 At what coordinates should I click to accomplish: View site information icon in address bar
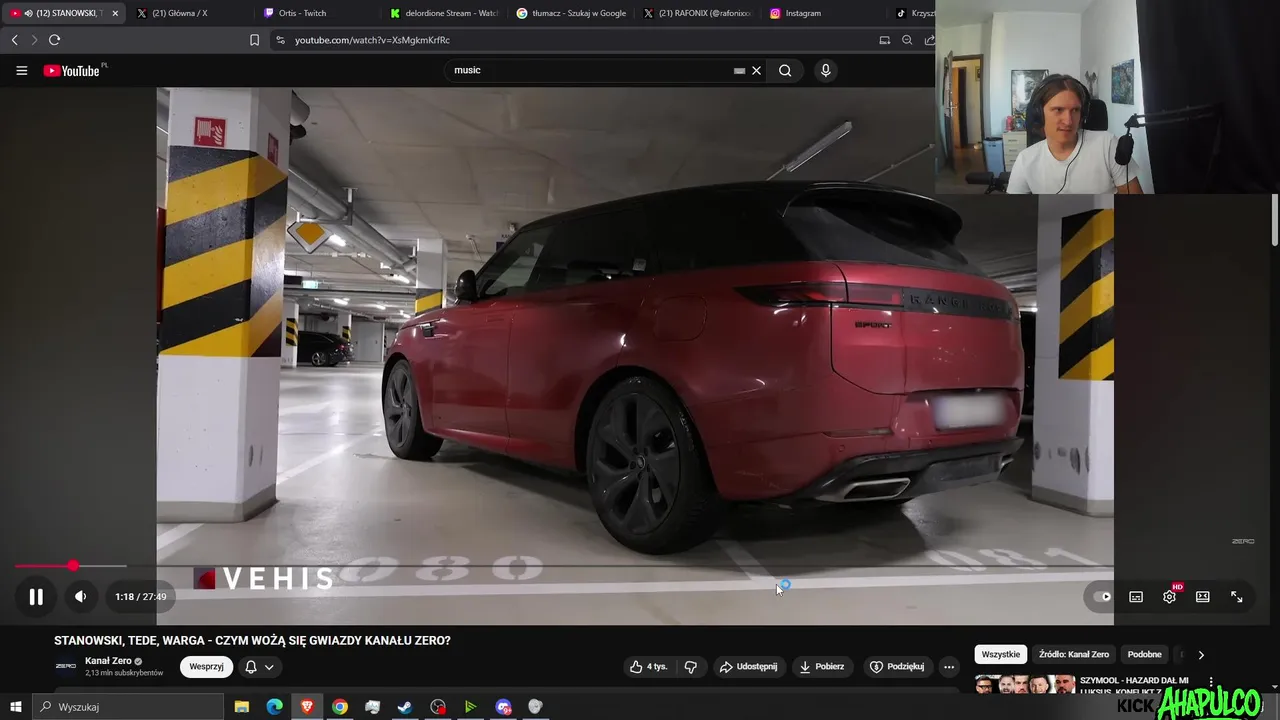coord(280,40)
